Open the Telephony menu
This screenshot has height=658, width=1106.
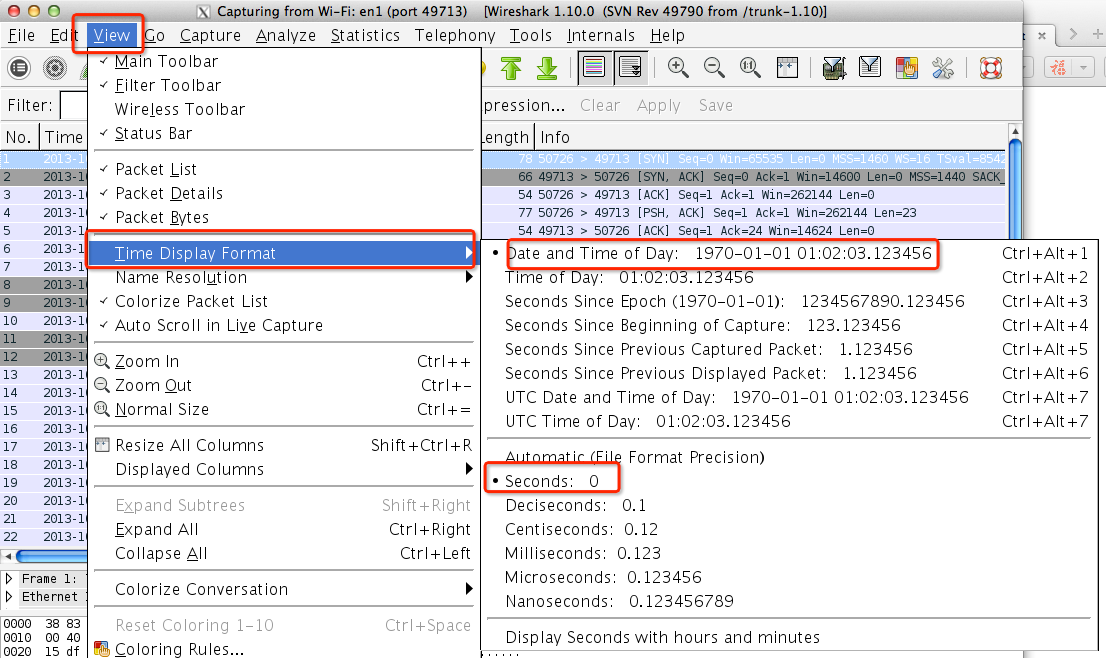pos(455,35)
